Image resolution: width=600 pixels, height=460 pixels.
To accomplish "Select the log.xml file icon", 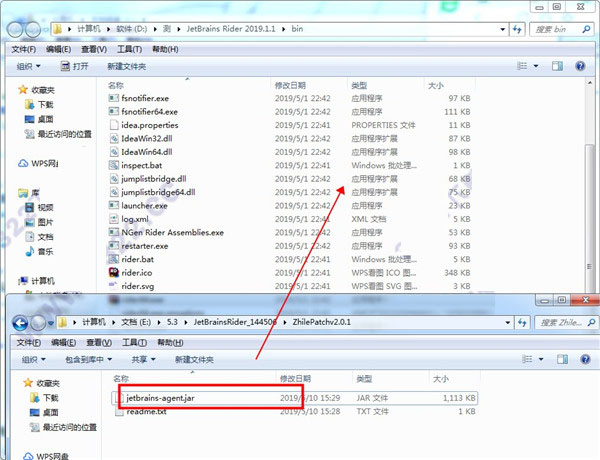I will click(114, 219).
